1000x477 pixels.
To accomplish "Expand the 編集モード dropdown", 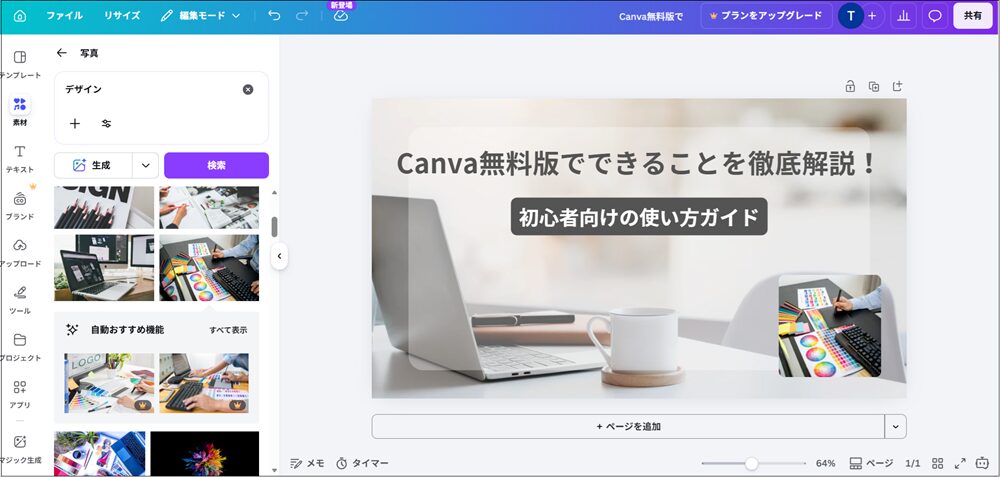I will click(200, 16).
